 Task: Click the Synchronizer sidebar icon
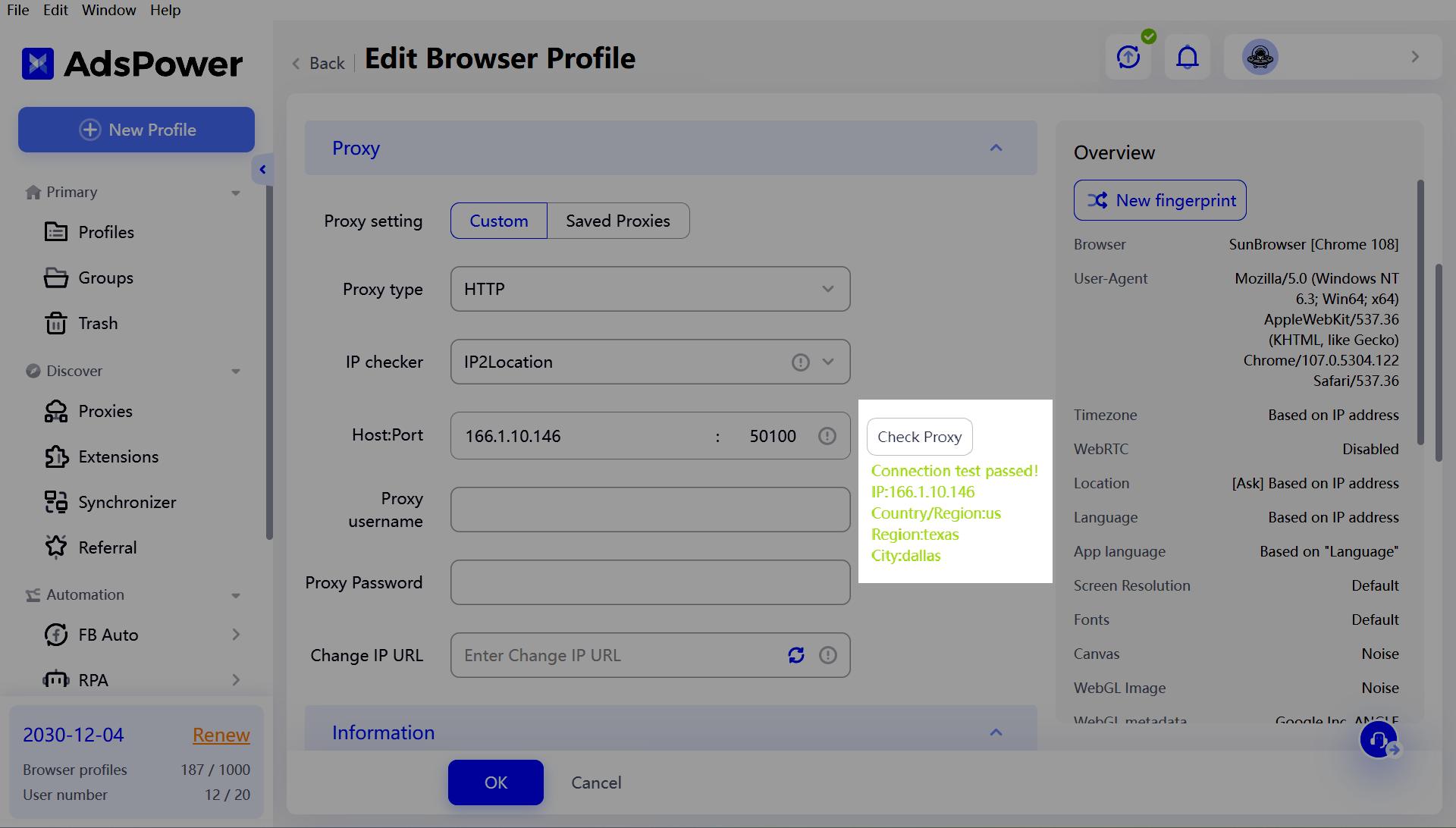pyautogui.click(x=55, y=502)
